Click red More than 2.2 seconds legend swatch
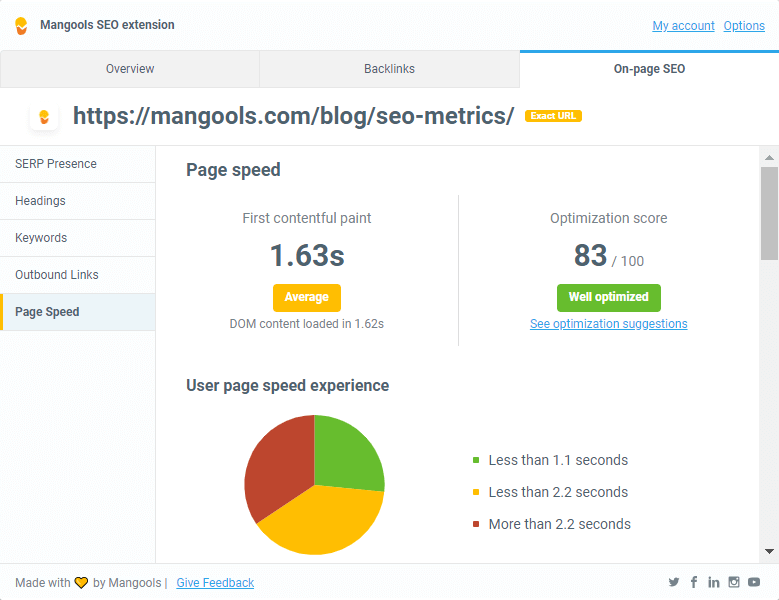This screenshot has height=600, width=779. [476, 524]
